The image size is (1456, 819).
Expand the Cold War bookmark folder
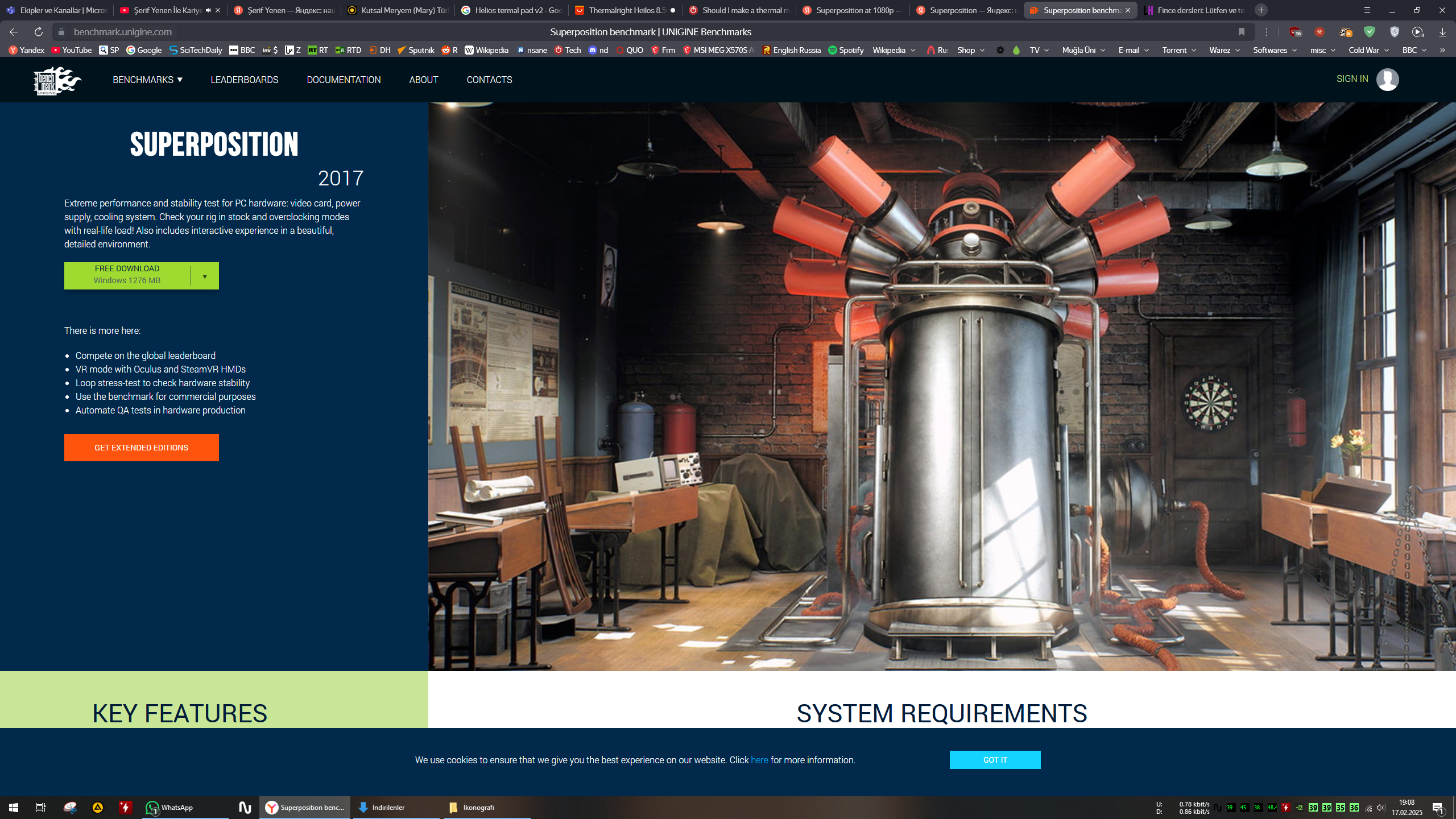[1368, 50]
